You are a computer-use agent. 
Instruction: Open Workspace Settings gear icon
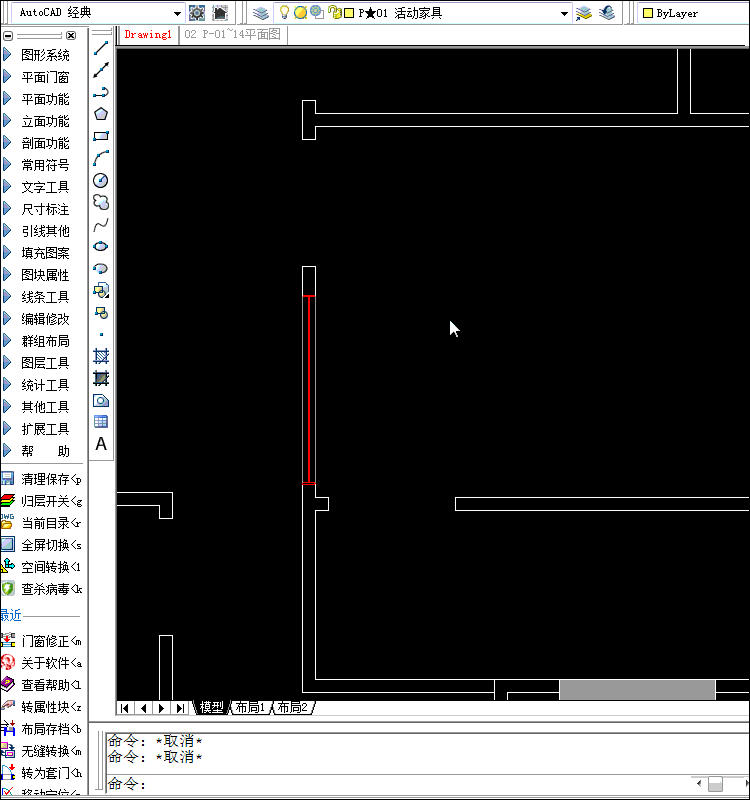(197, 13)
